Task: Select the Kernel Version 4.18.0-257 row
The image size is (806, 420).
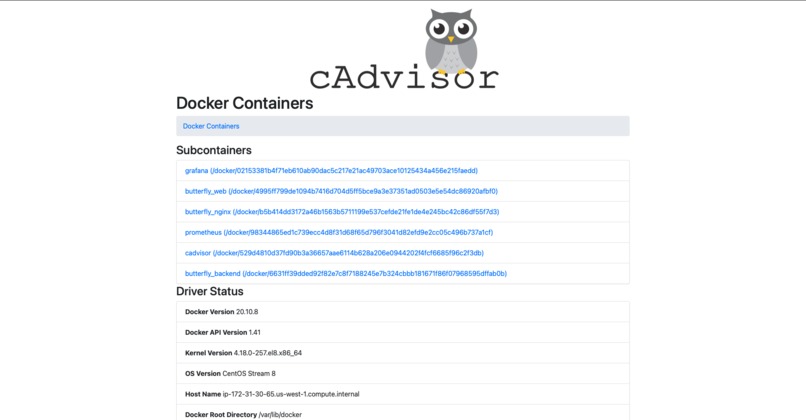Action: 402,353
